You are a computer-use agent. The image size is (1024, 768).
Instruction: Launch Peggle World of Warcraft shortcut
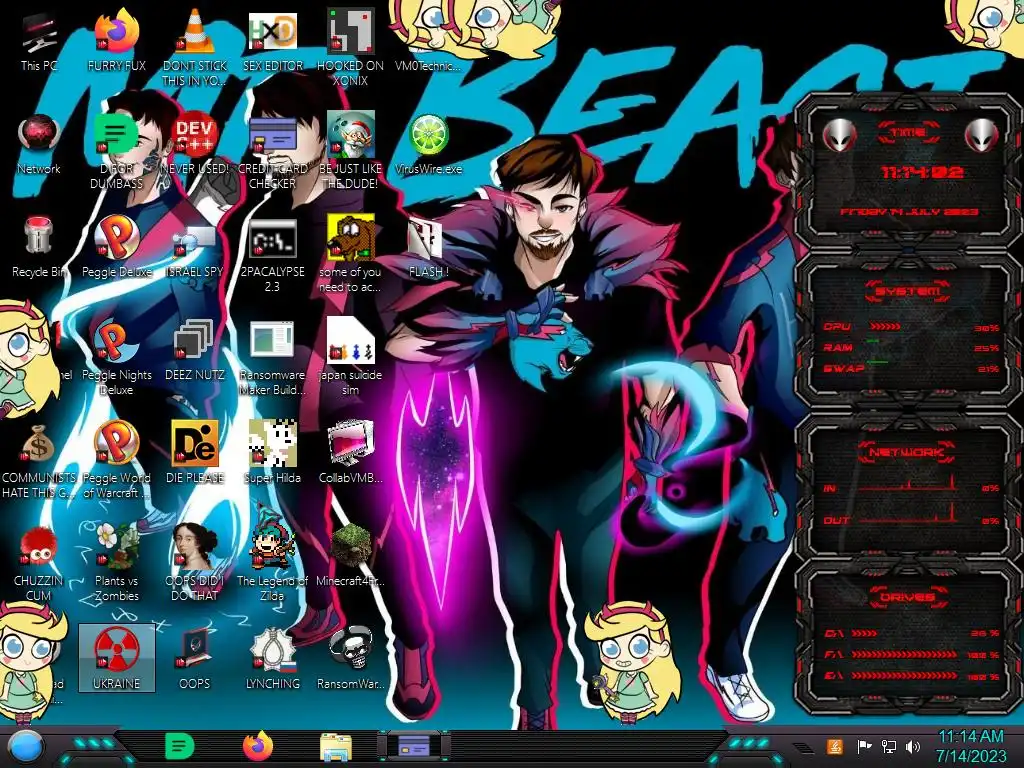coord(117,461)
